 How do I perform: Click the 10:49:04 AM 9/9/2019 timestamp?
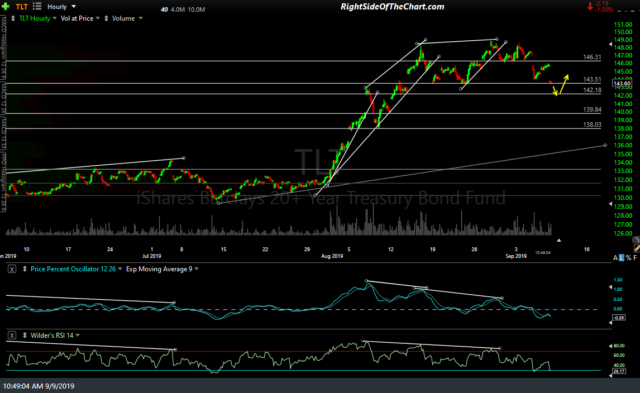pyautogui.click(x=39, y=386)
